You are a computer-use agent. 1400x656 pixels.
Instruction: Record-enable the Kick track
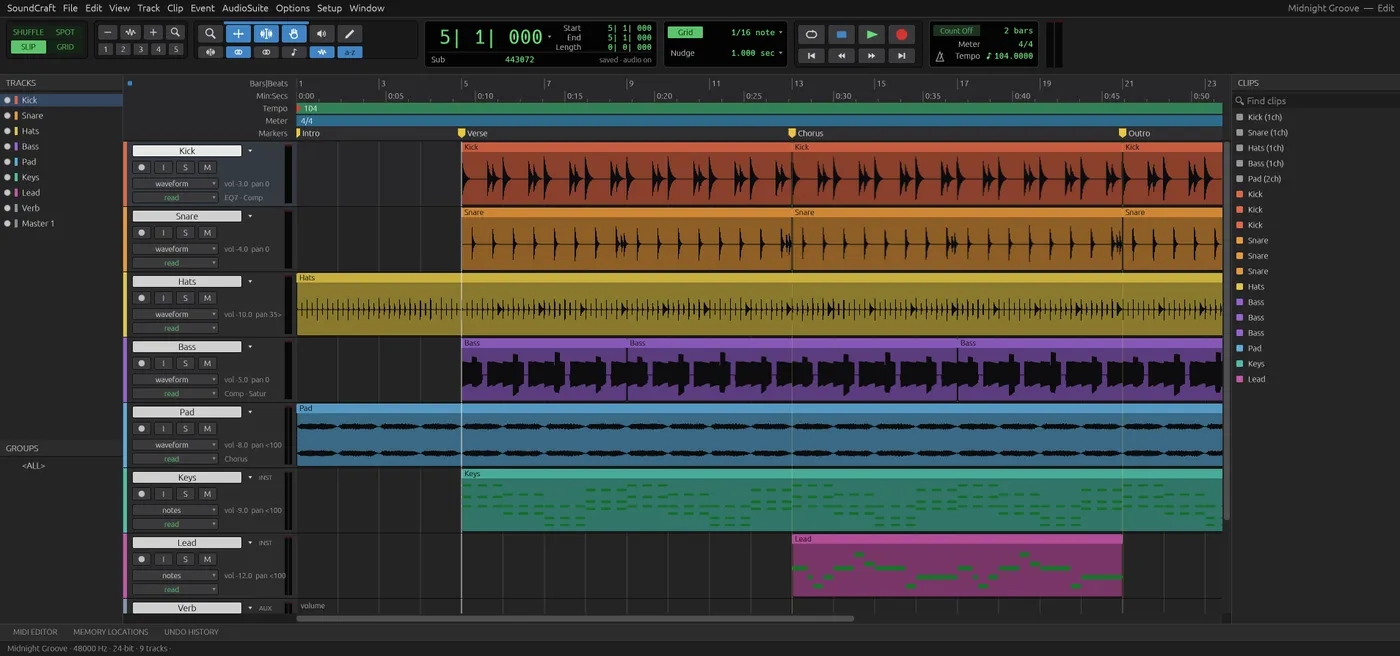[141, 168]
